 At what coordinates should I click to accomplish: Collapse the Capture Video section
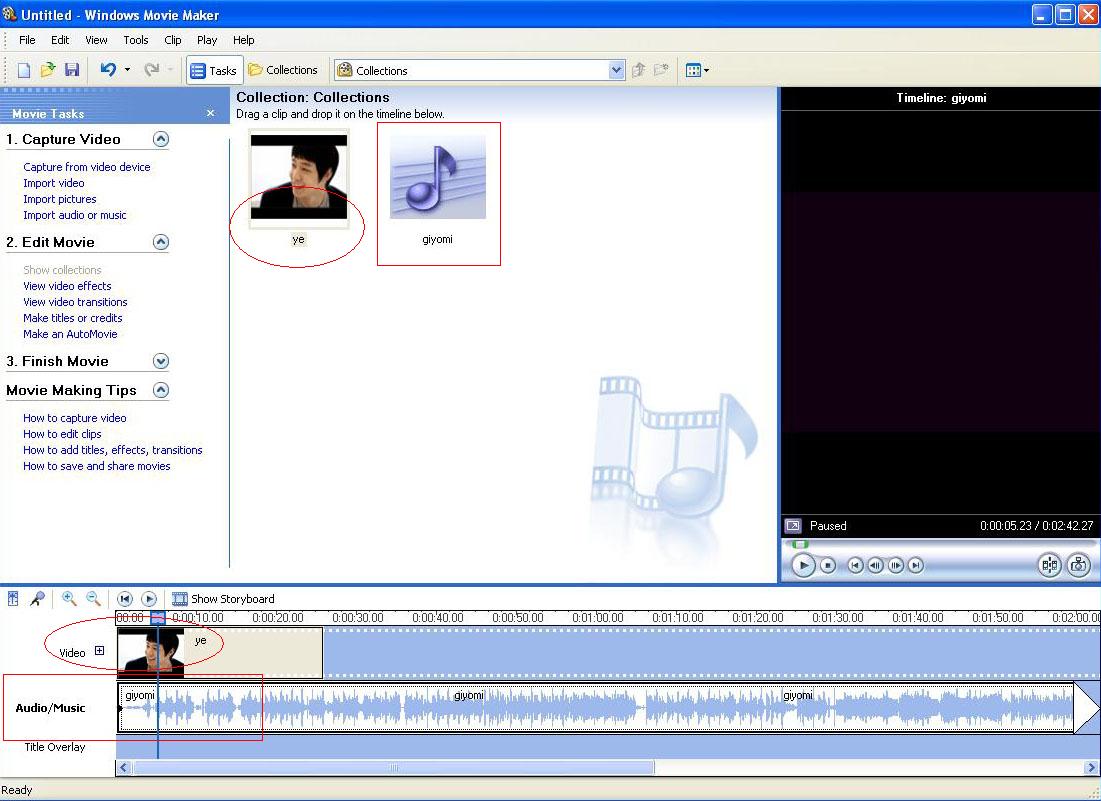160,139
